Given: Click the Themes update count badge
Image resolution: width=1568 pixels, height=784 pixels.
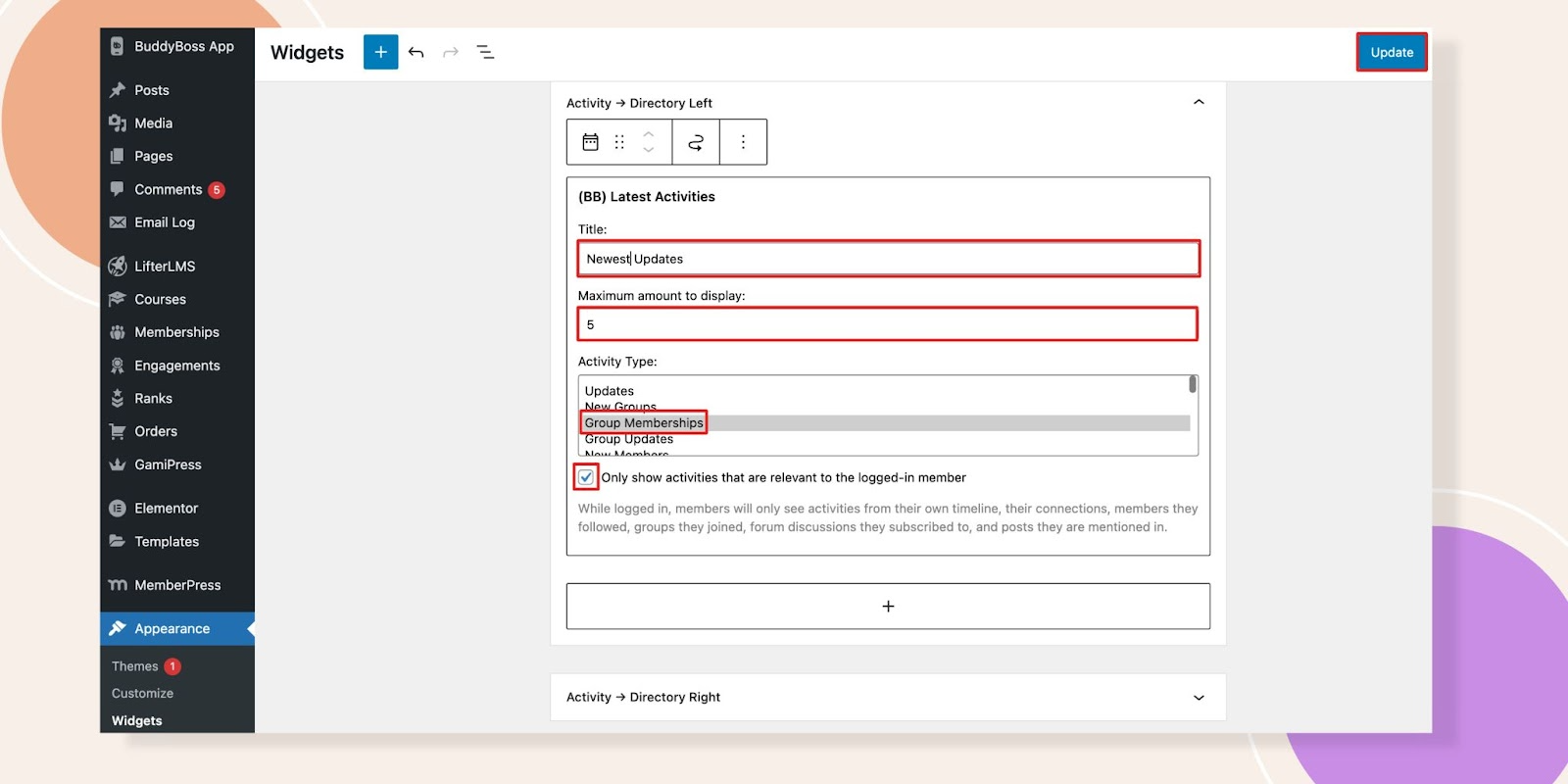Looking at the screenshot, I should [x=172, y=666].
